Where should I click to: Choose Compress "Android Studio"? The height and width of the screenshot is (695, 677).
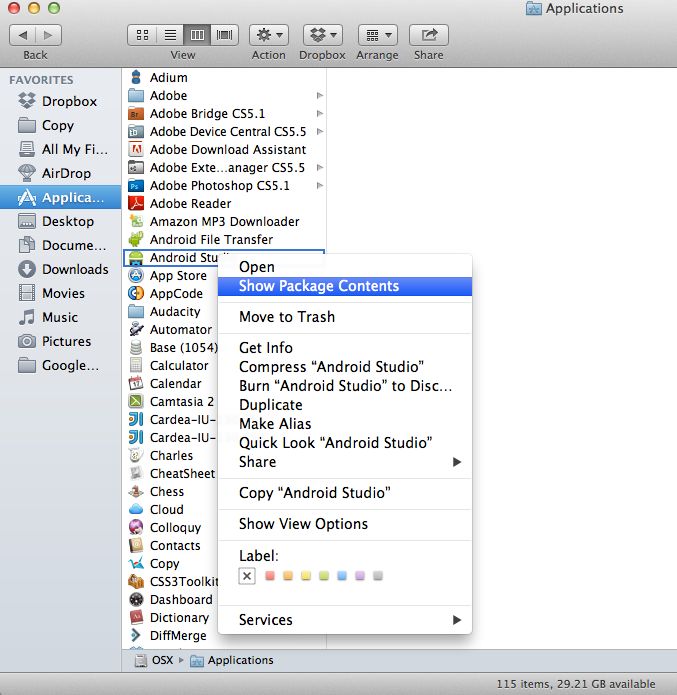345,367
